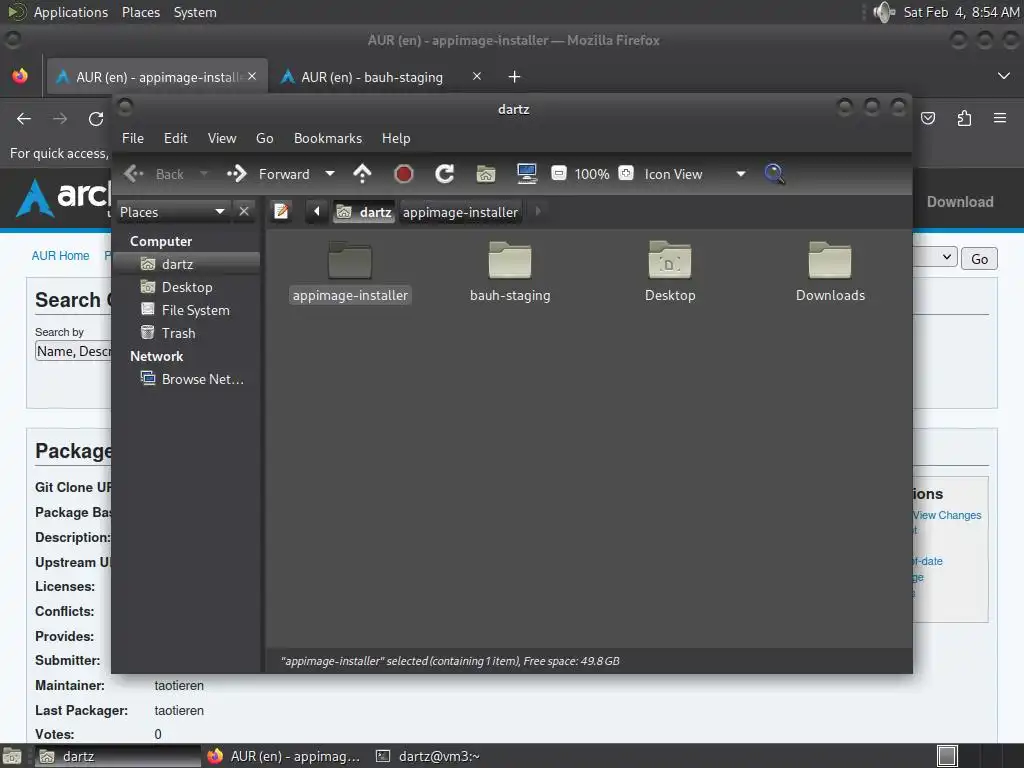
Task: Click Back navigation button
Action: (x=154, y=174)
